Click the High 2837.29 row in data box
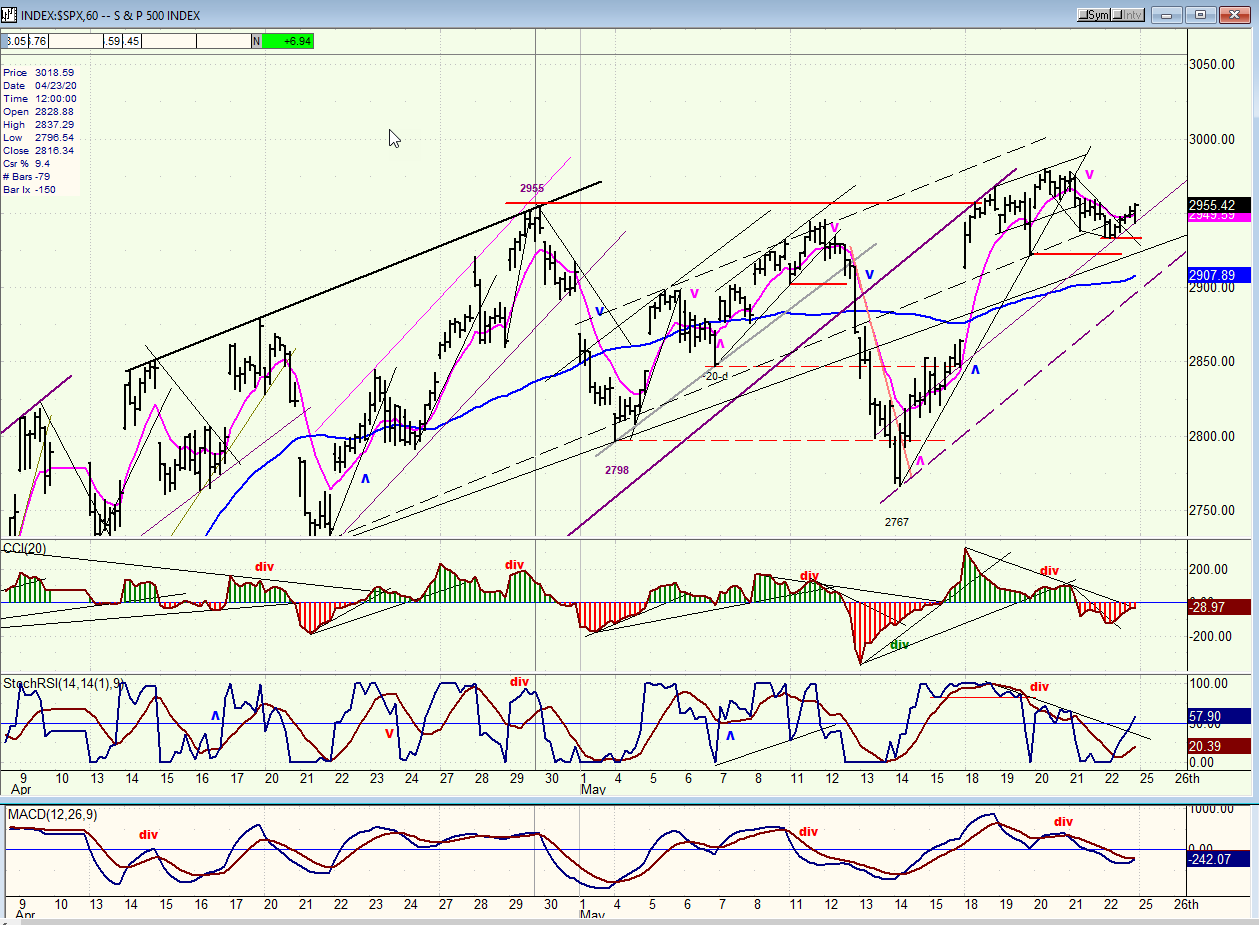The height and width of the screenshot is (925, 1259). pos(38,125)
